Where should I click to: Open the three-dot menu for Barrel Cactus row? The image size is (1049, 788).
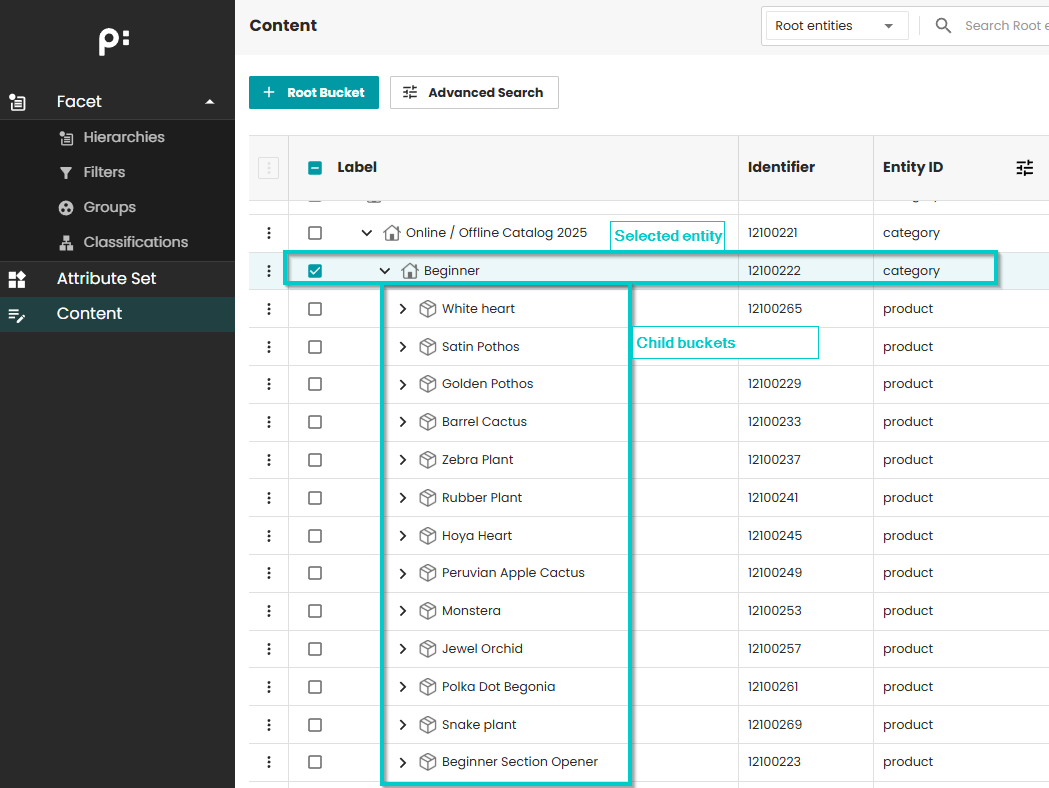tap(269, 422)
